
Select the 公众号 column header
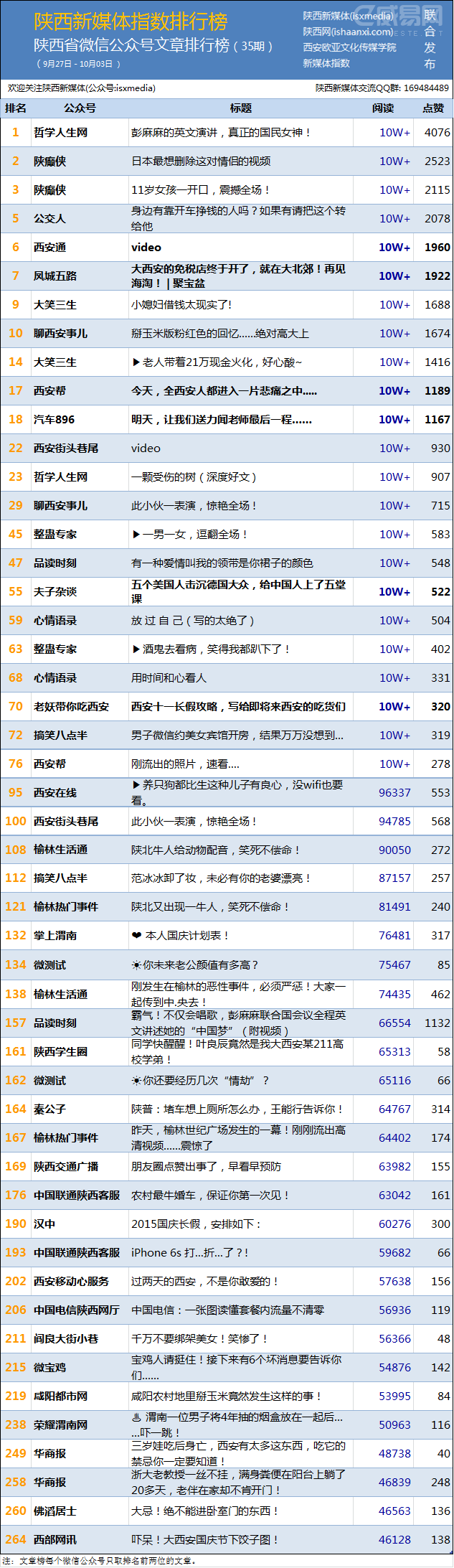(80, 108)
